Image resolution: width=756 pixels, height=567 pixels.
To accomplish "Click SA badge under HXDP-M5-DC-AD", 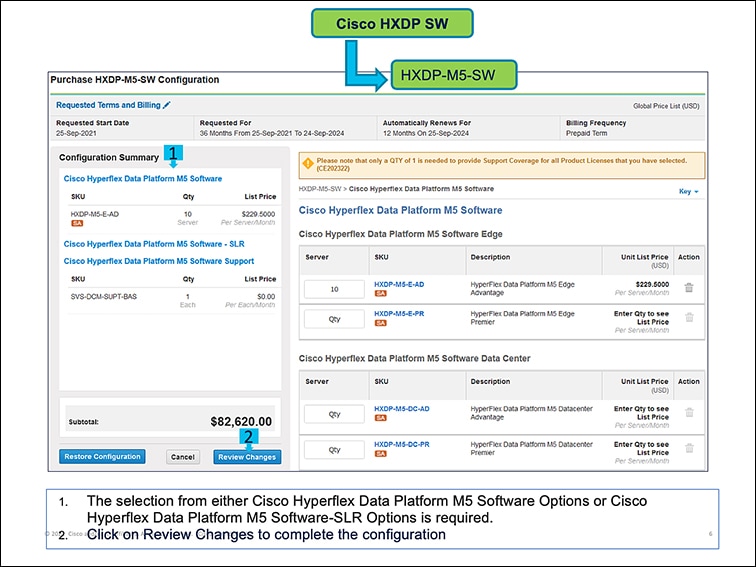I will point(380,418).
